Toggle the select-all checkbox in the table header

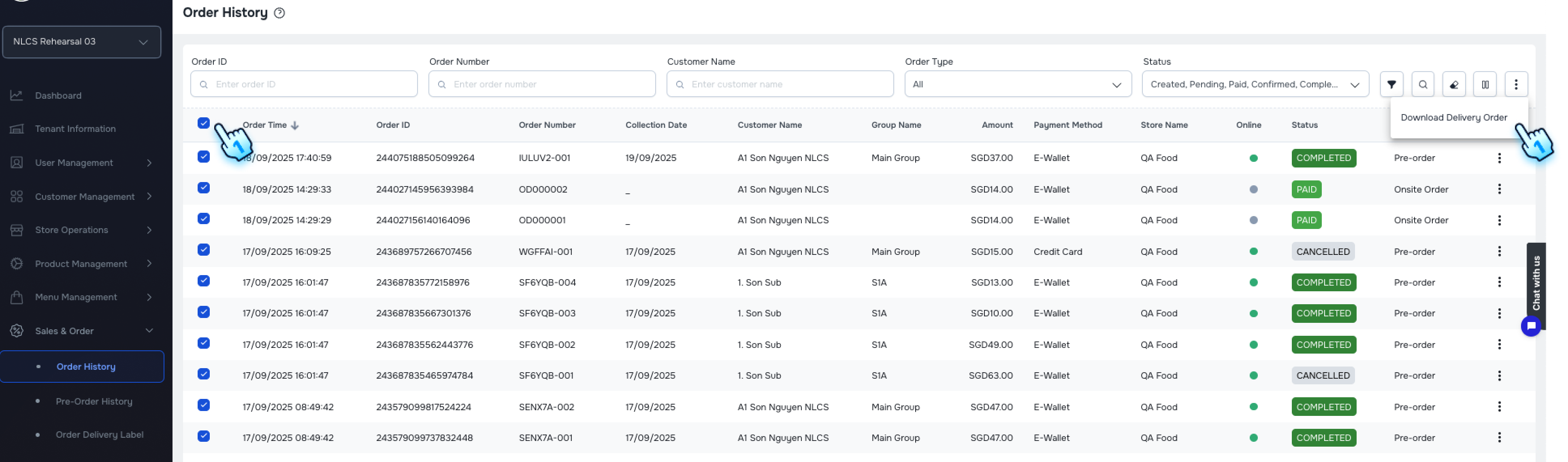pyautogui.click(x=204, y=124)
